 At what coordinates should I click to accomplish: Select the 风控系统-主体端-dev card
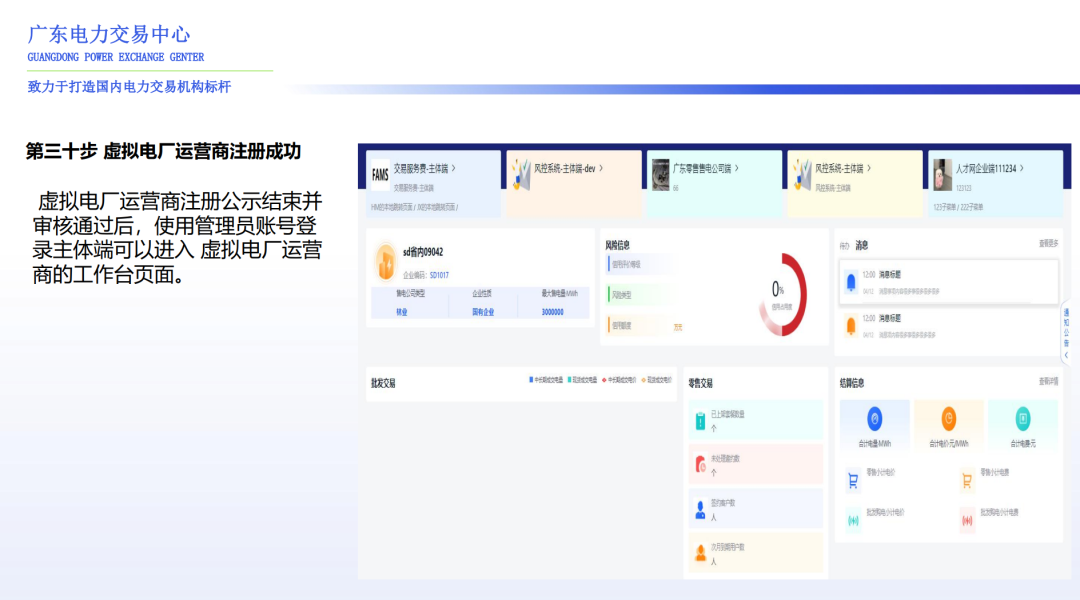576,180
